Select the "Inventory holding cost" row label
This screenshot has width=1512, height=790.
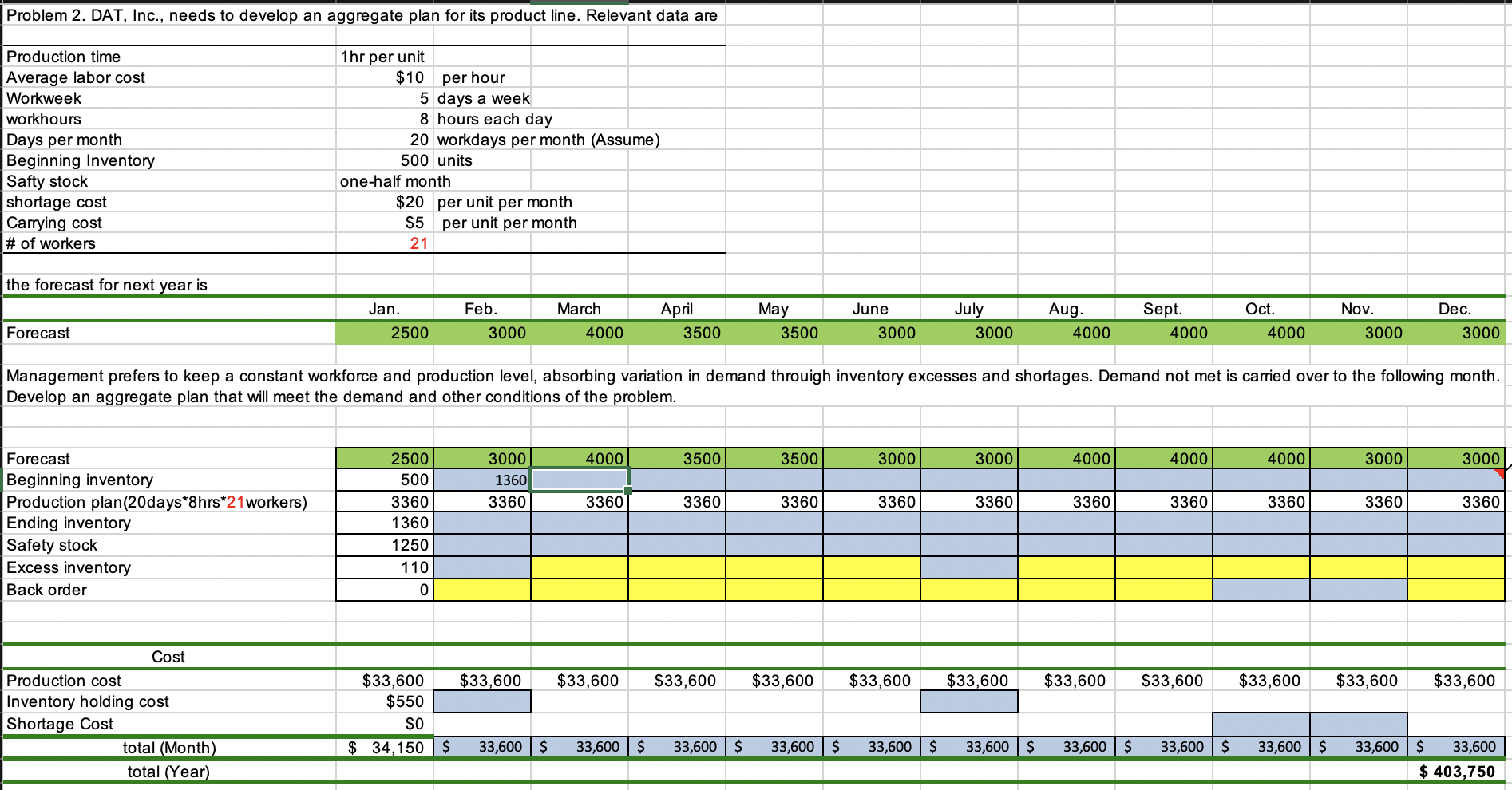click(88, 701)
